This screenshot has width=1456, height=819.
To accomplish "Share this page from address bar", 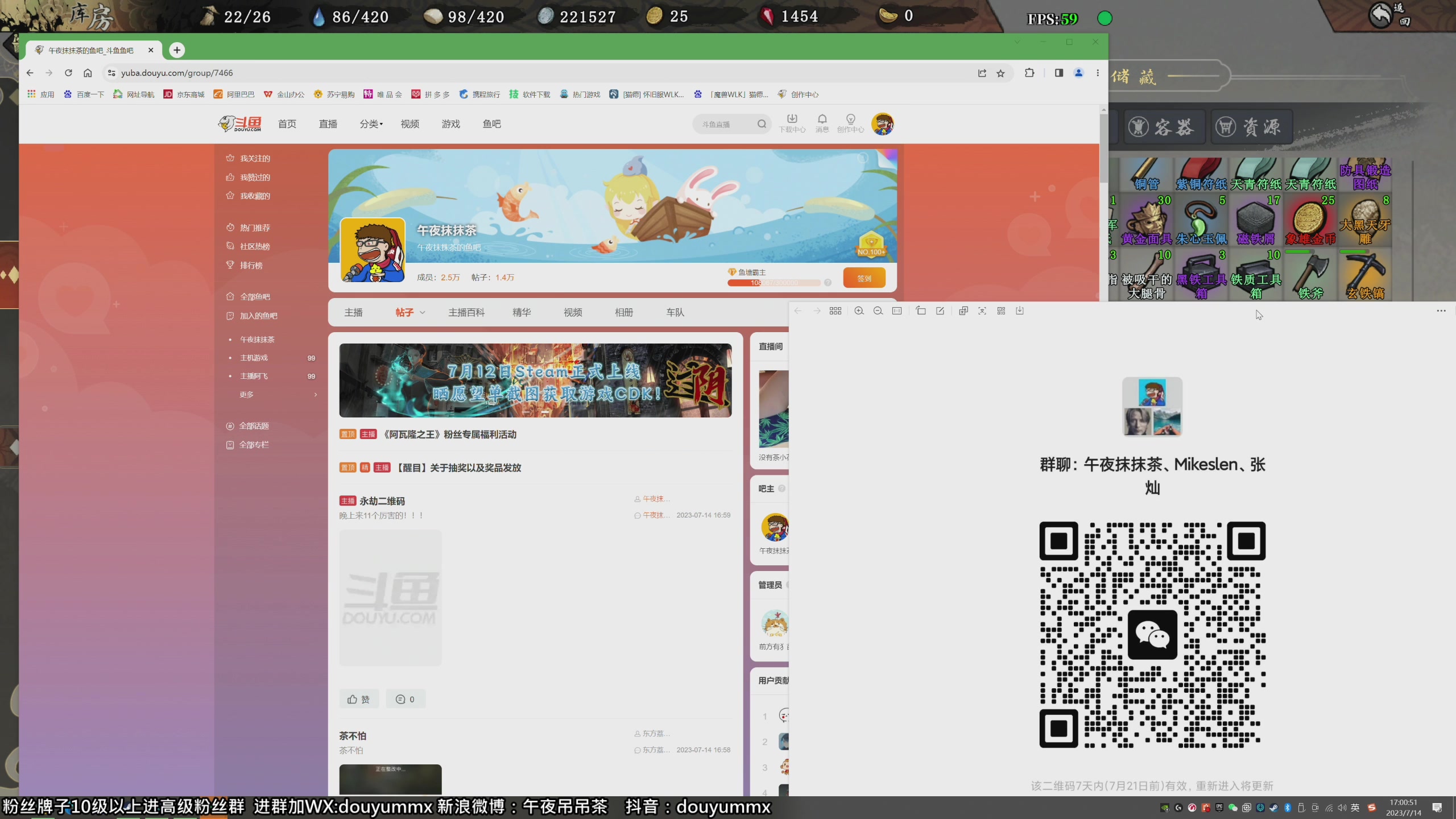I will click(982, 73).
